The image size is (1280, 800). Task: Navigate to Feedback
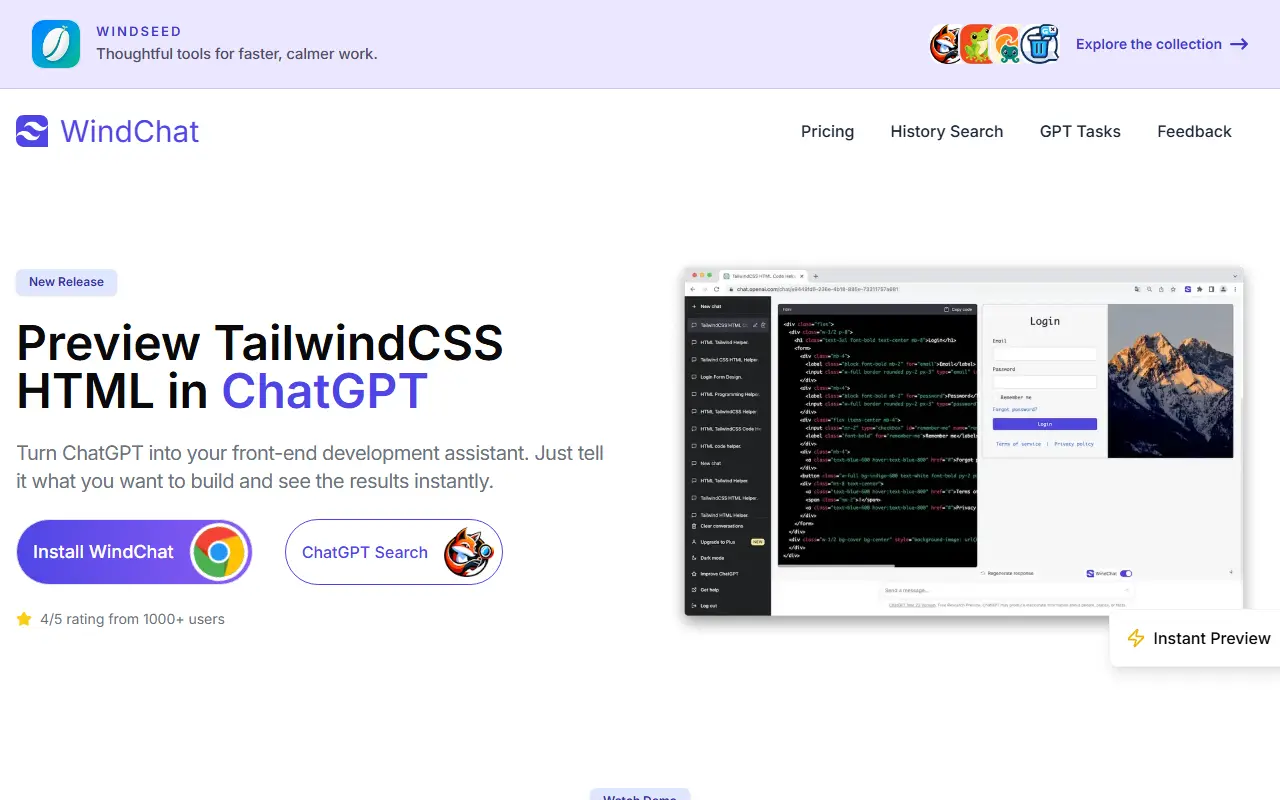coord(1194,131)
